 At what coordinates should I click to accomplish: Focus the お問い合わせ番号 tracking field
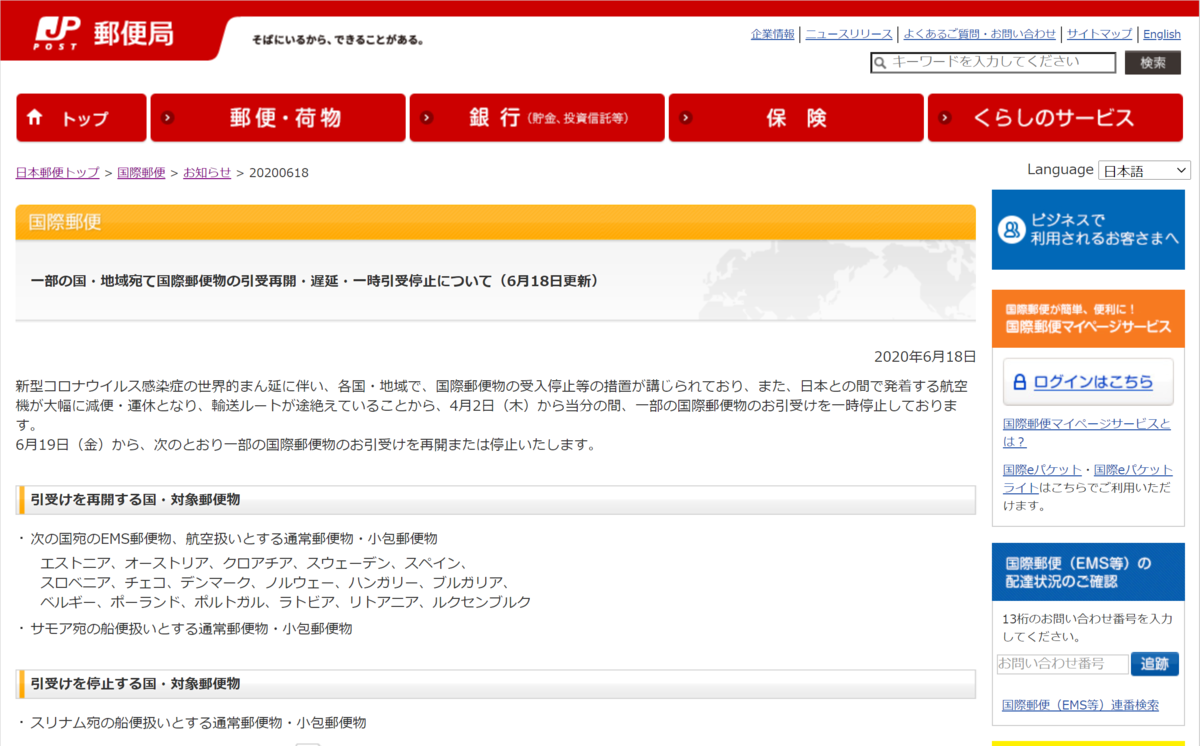[1063, 664]
